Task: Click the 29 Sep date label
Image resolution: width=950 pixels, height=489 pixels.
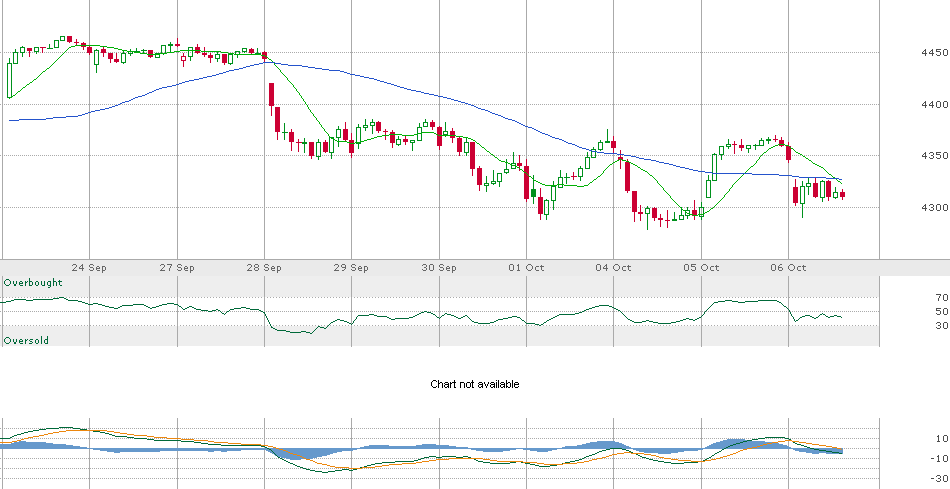Action: (351, 268)
